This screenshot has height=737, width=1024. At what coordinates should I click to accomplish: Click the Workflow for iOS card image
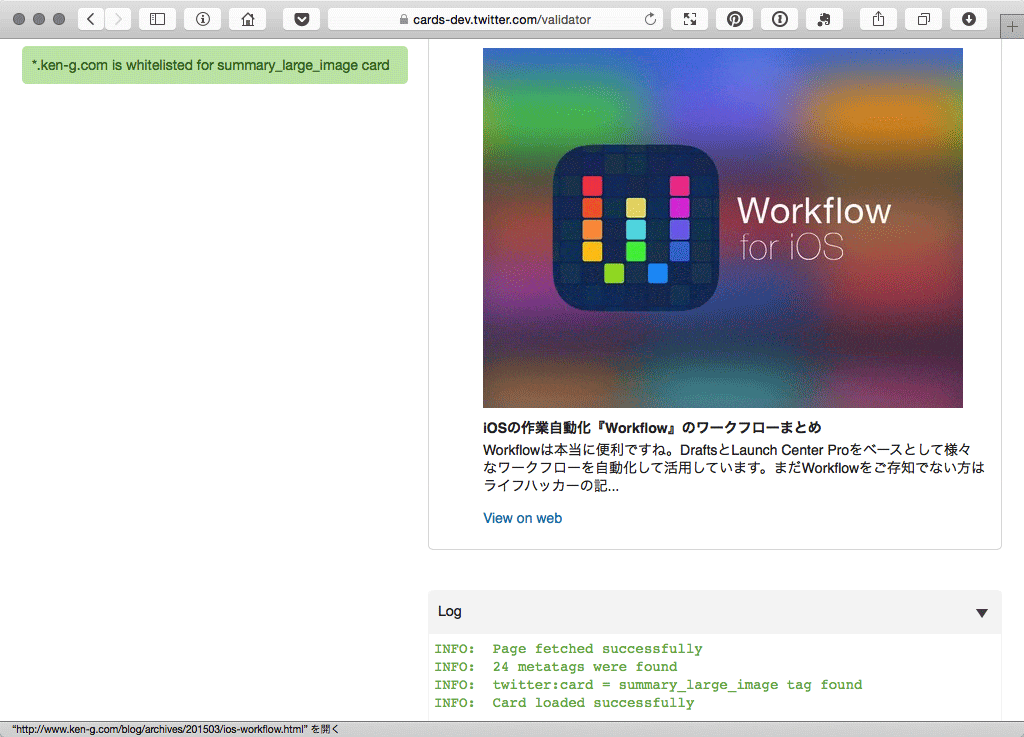[722, 228]
